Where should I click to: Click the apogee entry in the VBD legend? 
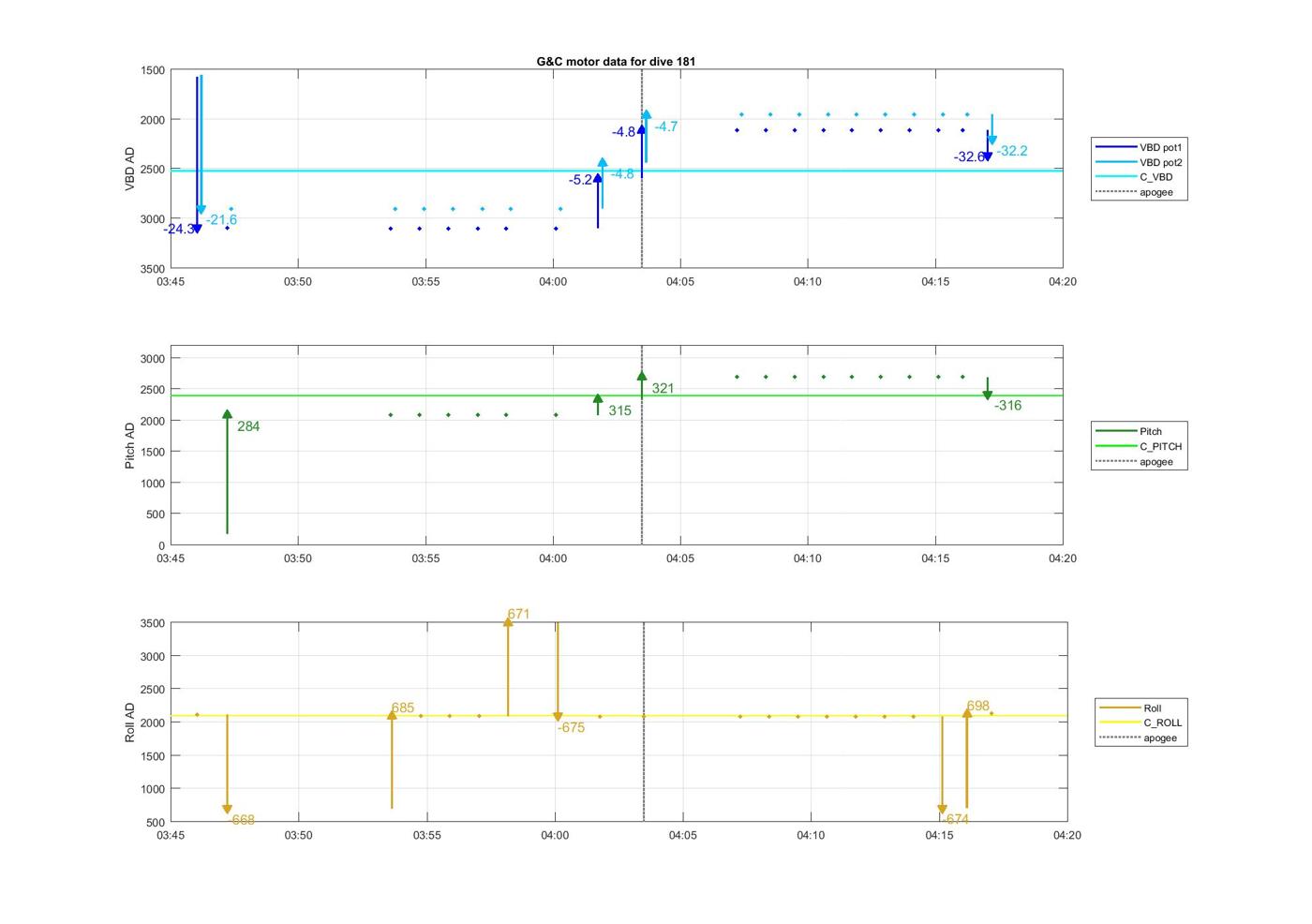click(1135, 192)
